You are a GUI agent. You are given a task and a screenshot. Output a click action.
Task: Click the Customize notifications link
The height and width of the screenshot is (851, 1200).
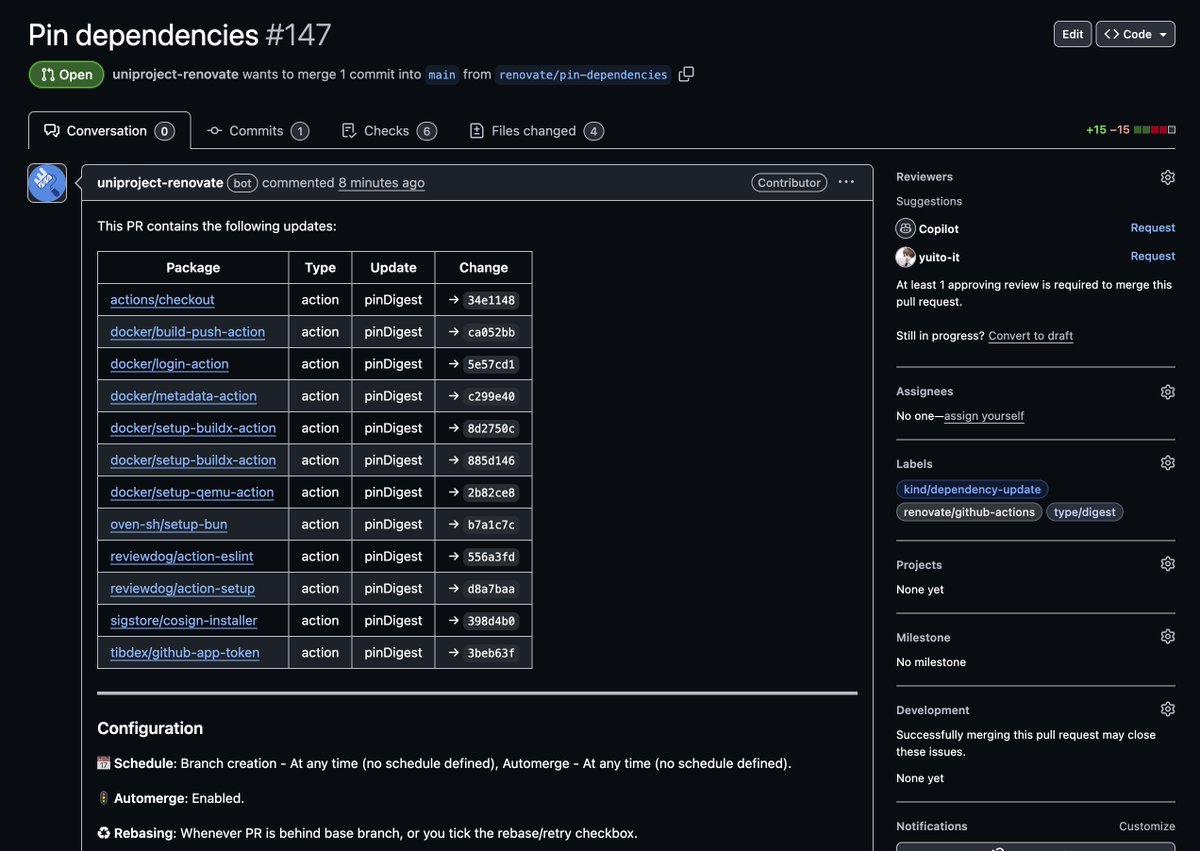pos(1147,826)
